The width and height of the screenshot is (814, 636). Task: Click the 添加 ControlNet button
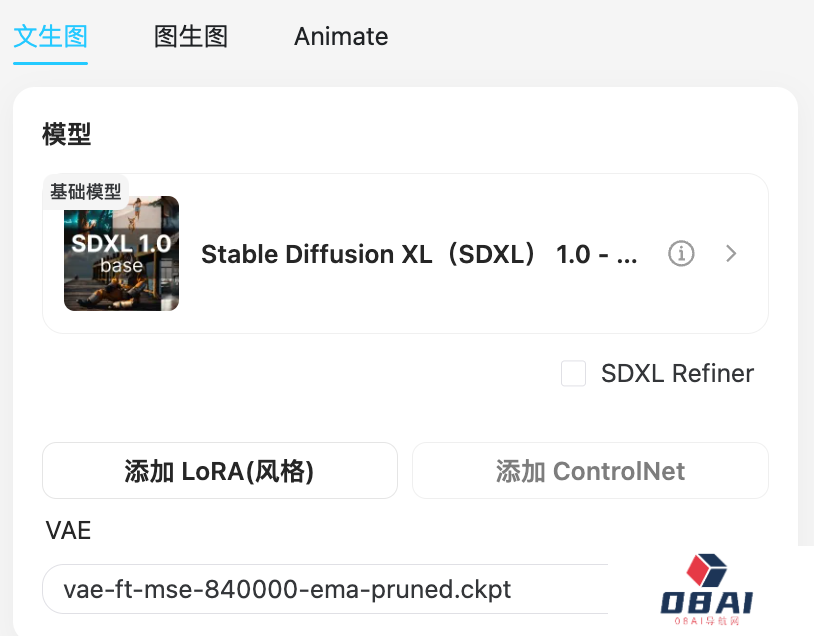[590, 471]
